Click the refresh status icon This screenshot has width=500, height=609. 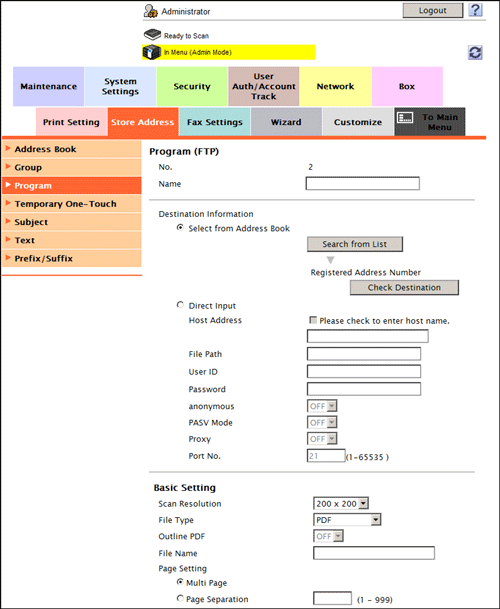click(475, 52)
